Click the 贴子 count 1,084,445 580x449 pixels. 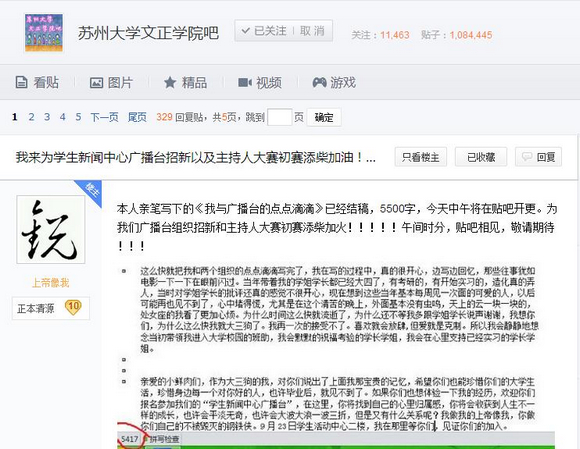[x=471, y=35]
